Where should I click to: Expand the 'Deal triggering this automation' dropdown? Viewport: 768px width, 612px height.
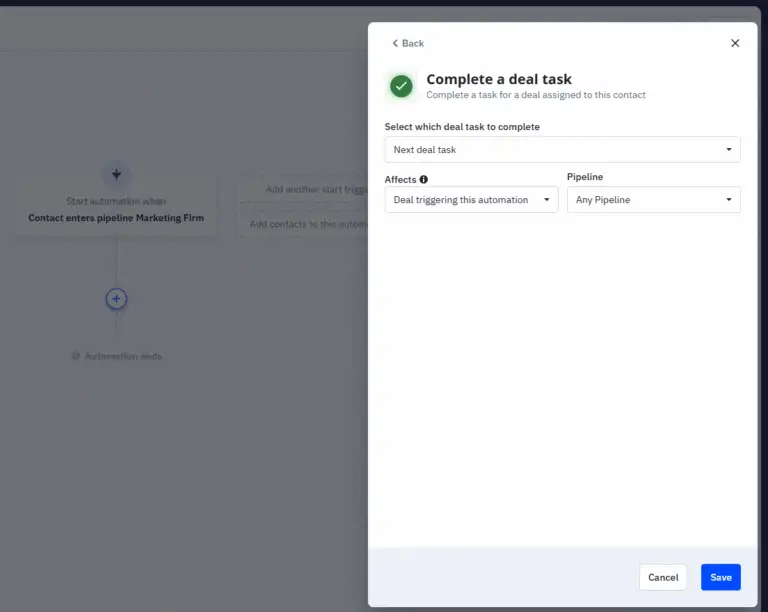(471, 200)
